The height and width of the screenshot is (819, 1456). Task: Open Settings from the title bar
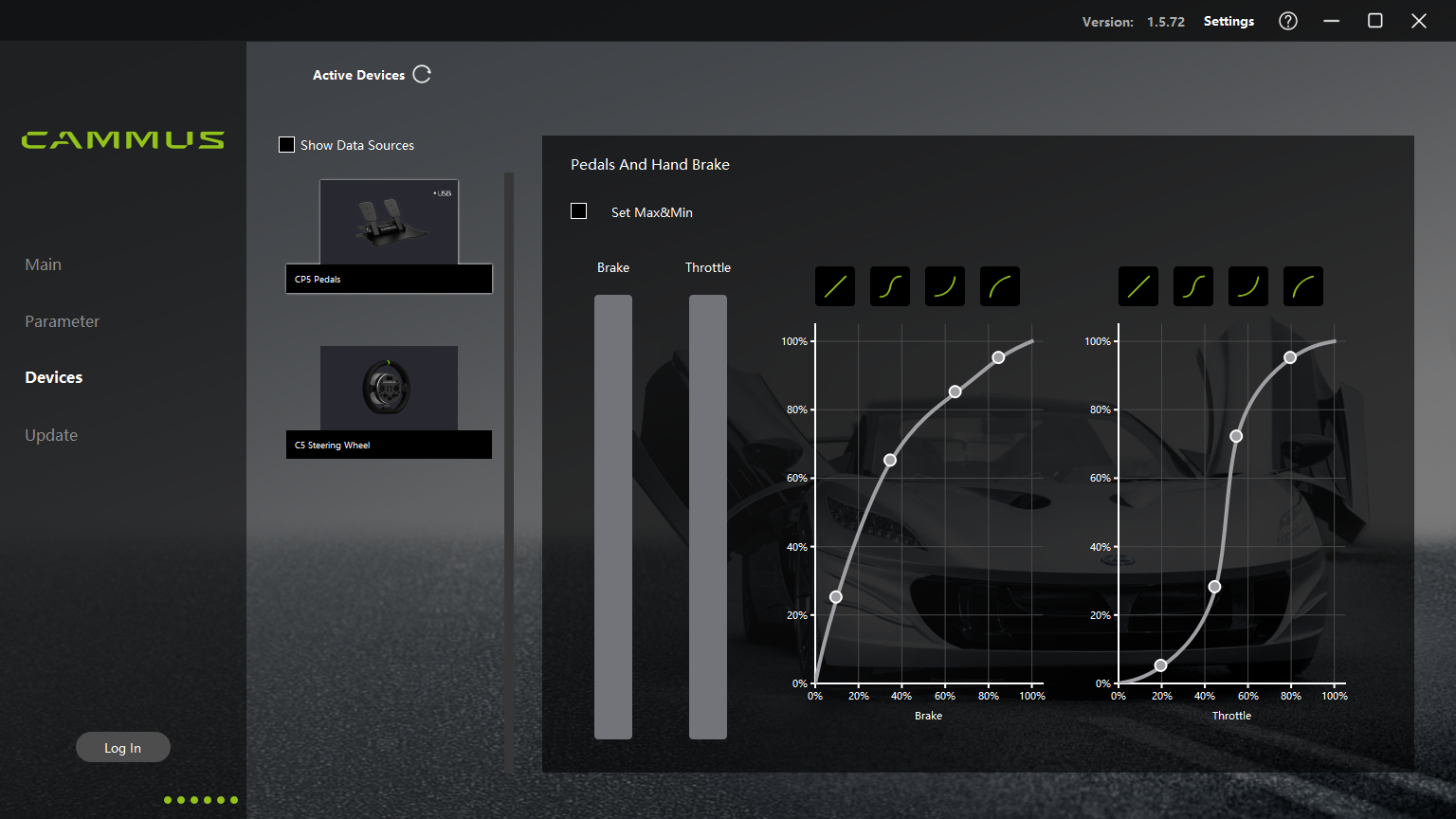point(1228,21)
